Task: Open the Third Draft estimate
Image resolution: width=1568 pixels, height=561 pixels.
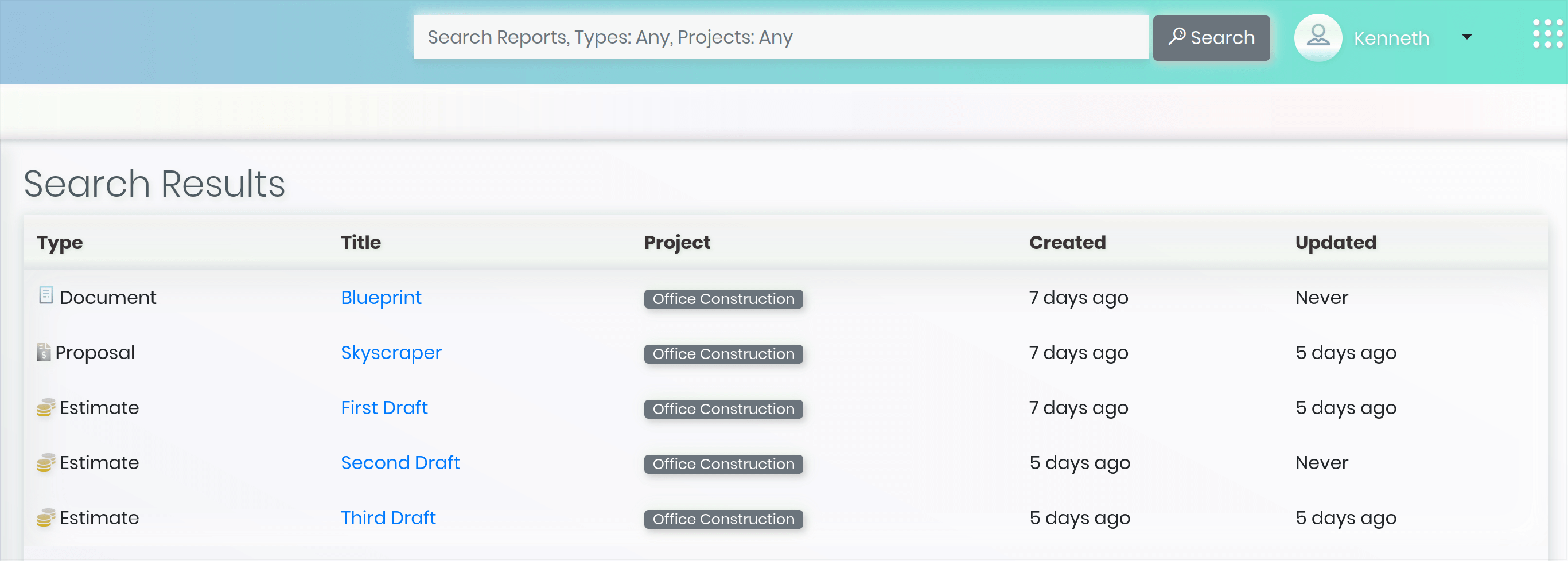Action: pyautogui.click(x=388, y=518)
